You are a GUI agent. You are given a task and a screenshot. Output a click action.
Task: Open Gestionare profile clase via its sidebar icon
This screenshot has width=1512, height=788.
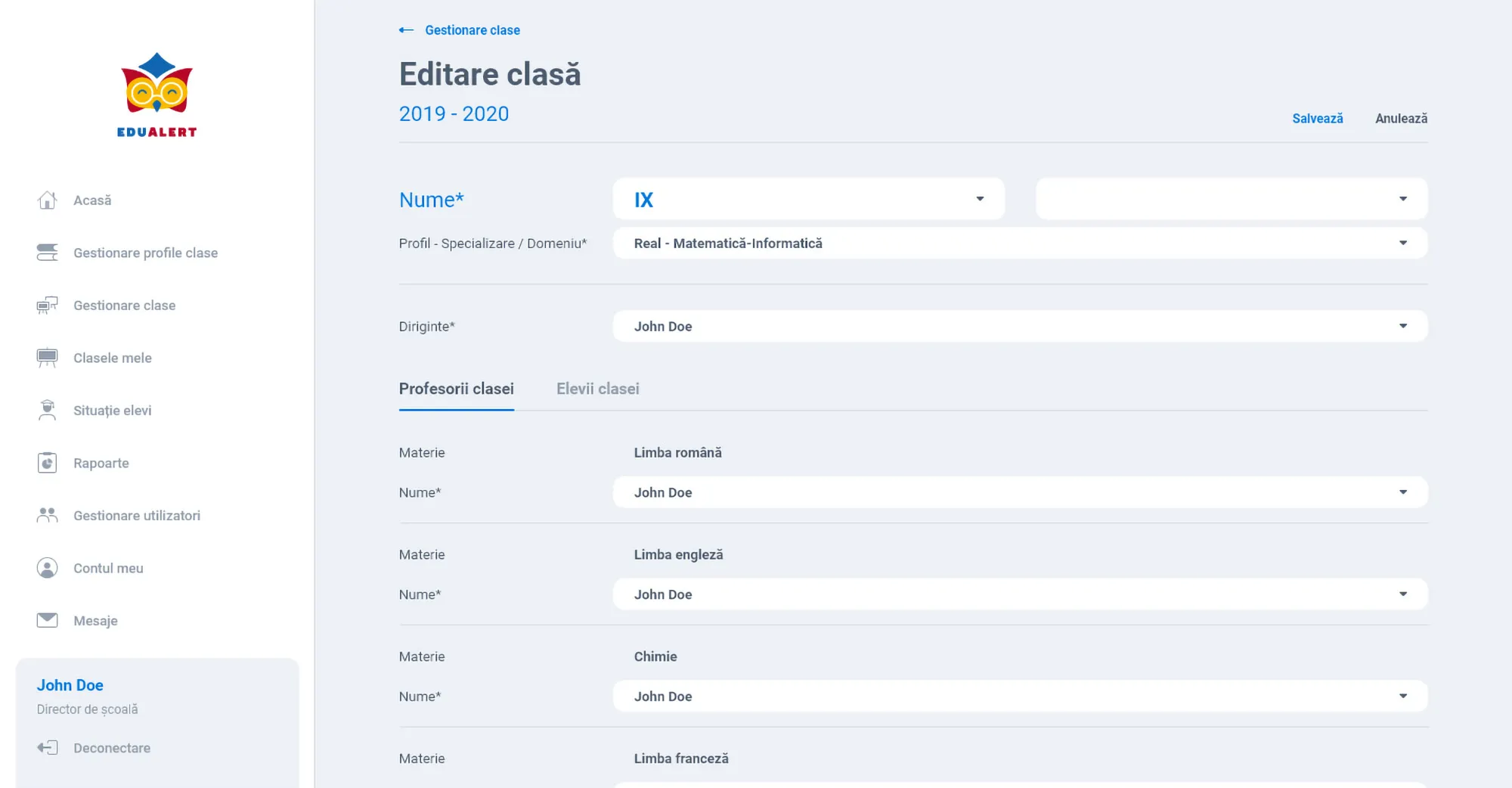click(x=47, y=253)
